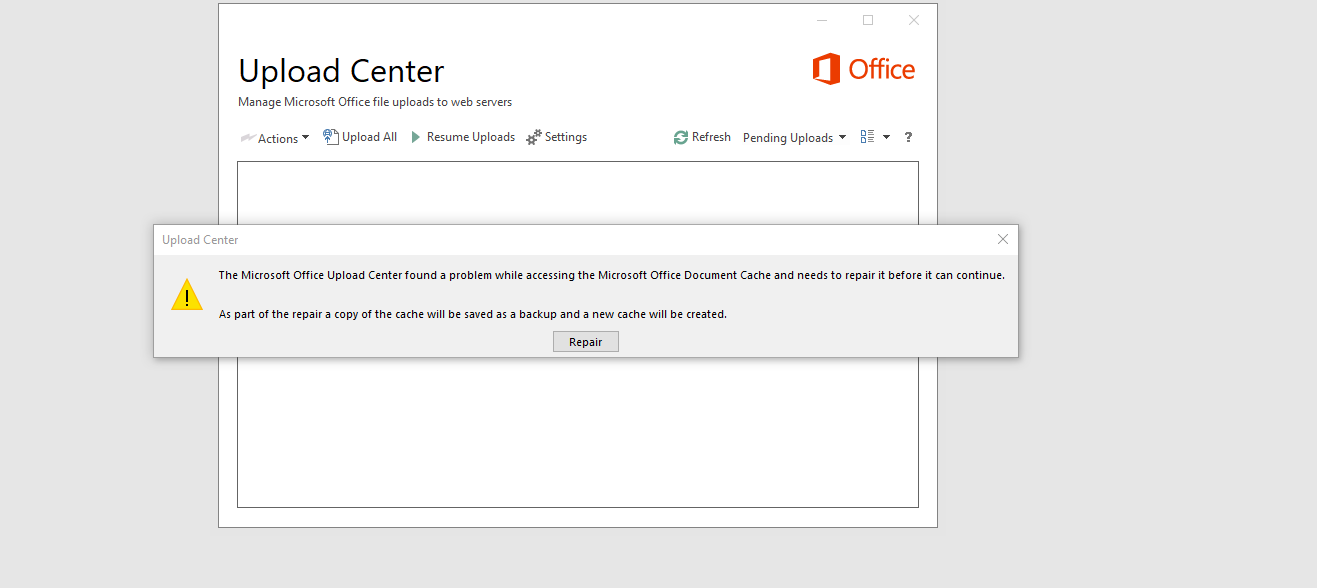
Task: Click the Repair button
Action: (586, 342)
